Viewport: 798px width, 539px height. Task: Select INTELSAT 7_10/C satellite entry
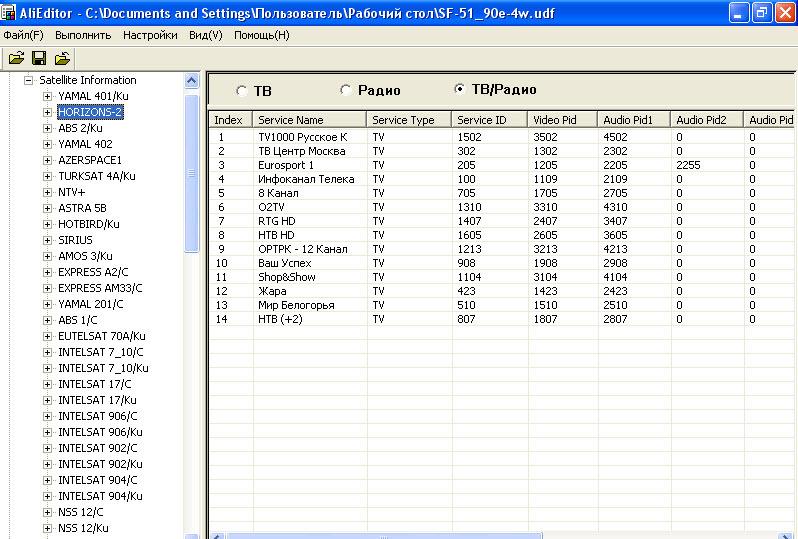click(x=101, y=352)
